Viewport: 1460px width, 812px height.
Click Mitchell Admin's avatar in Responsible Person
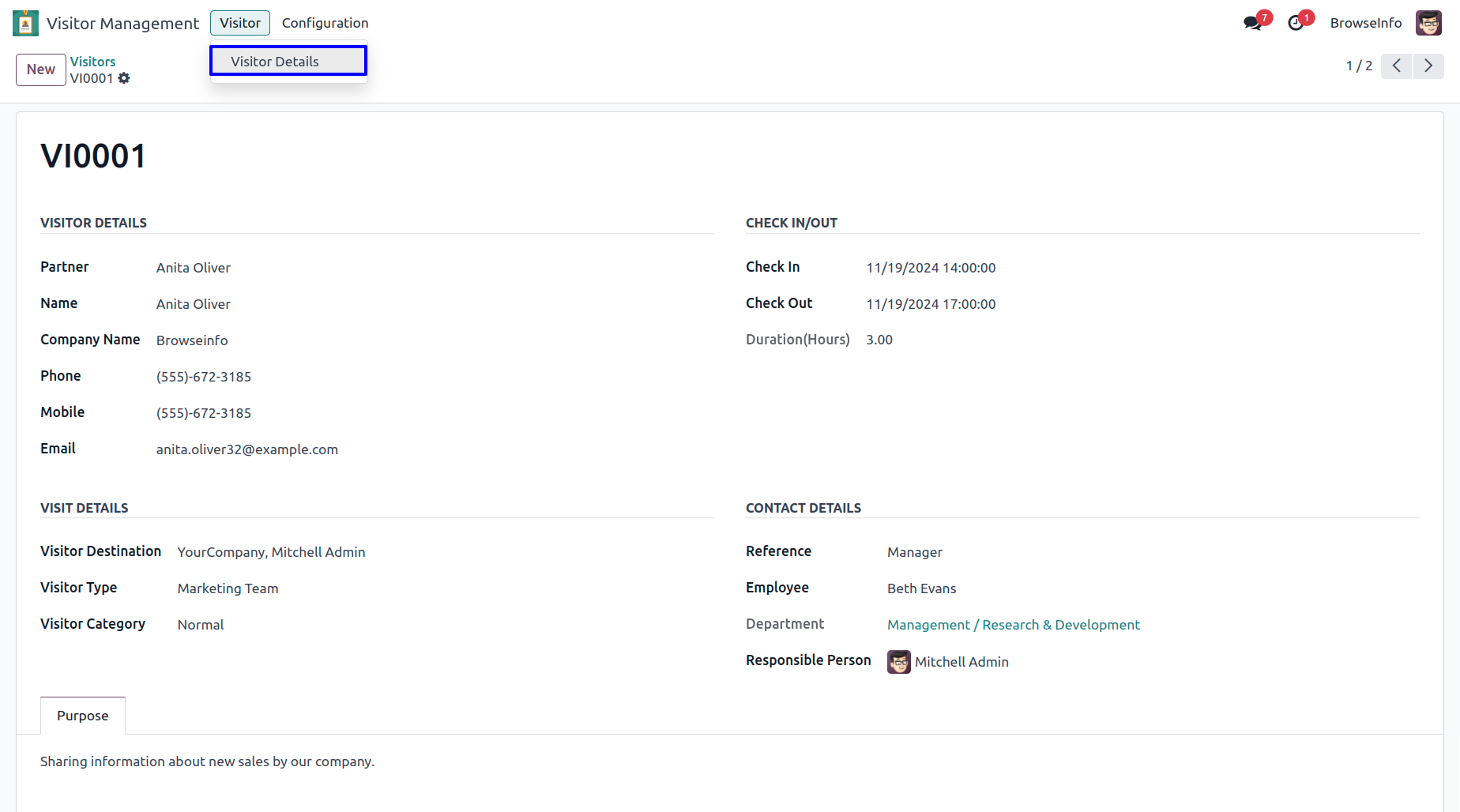point(898,662)
